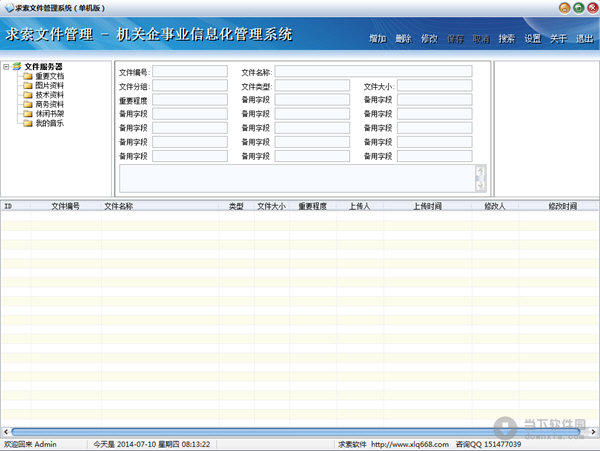Click the 修改人 column header
The image size is (600, 451).
495,206
